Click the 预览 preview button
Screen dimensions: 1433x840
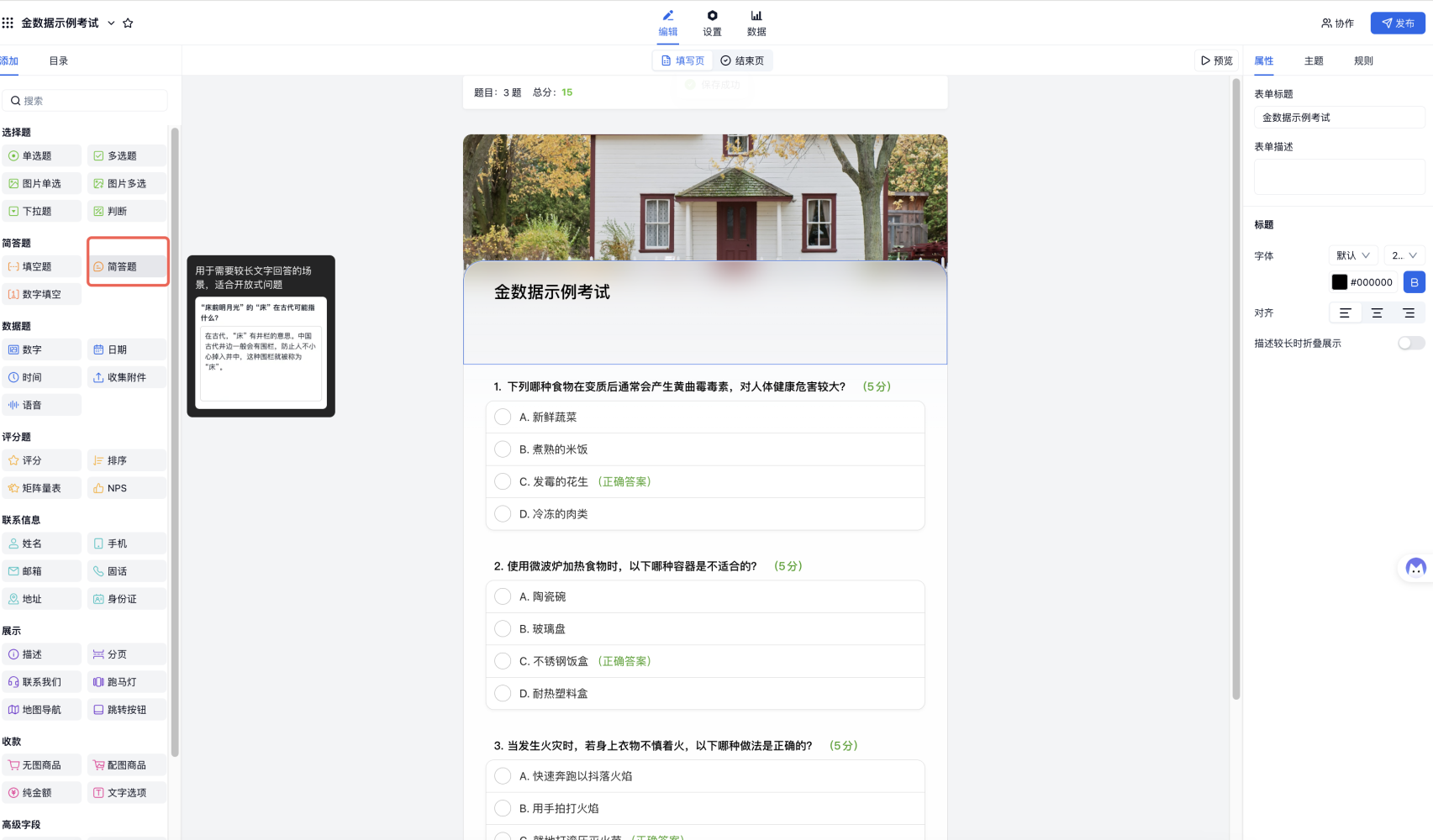[x=1216, y=60]
